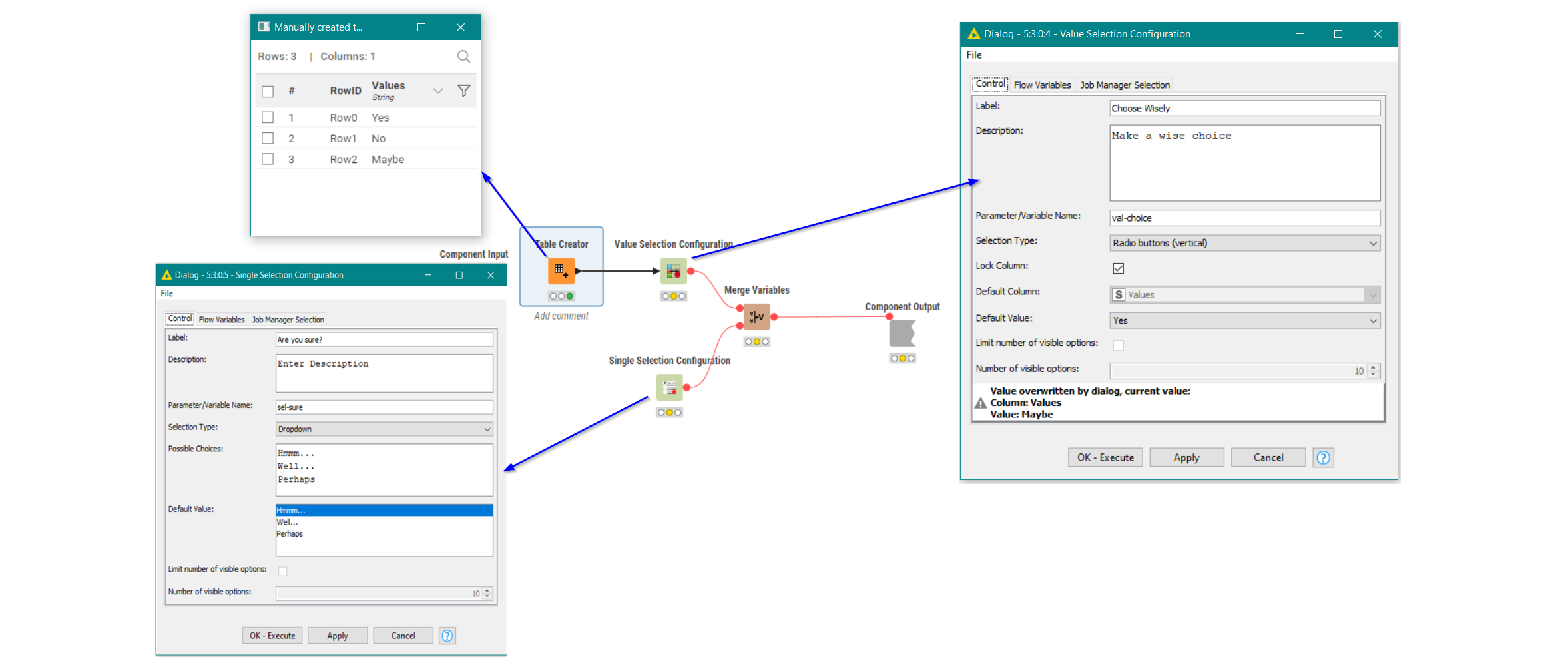Click the Merge Variables node
This screenshot has height=665, width=1568.
[x=756, y=316]
